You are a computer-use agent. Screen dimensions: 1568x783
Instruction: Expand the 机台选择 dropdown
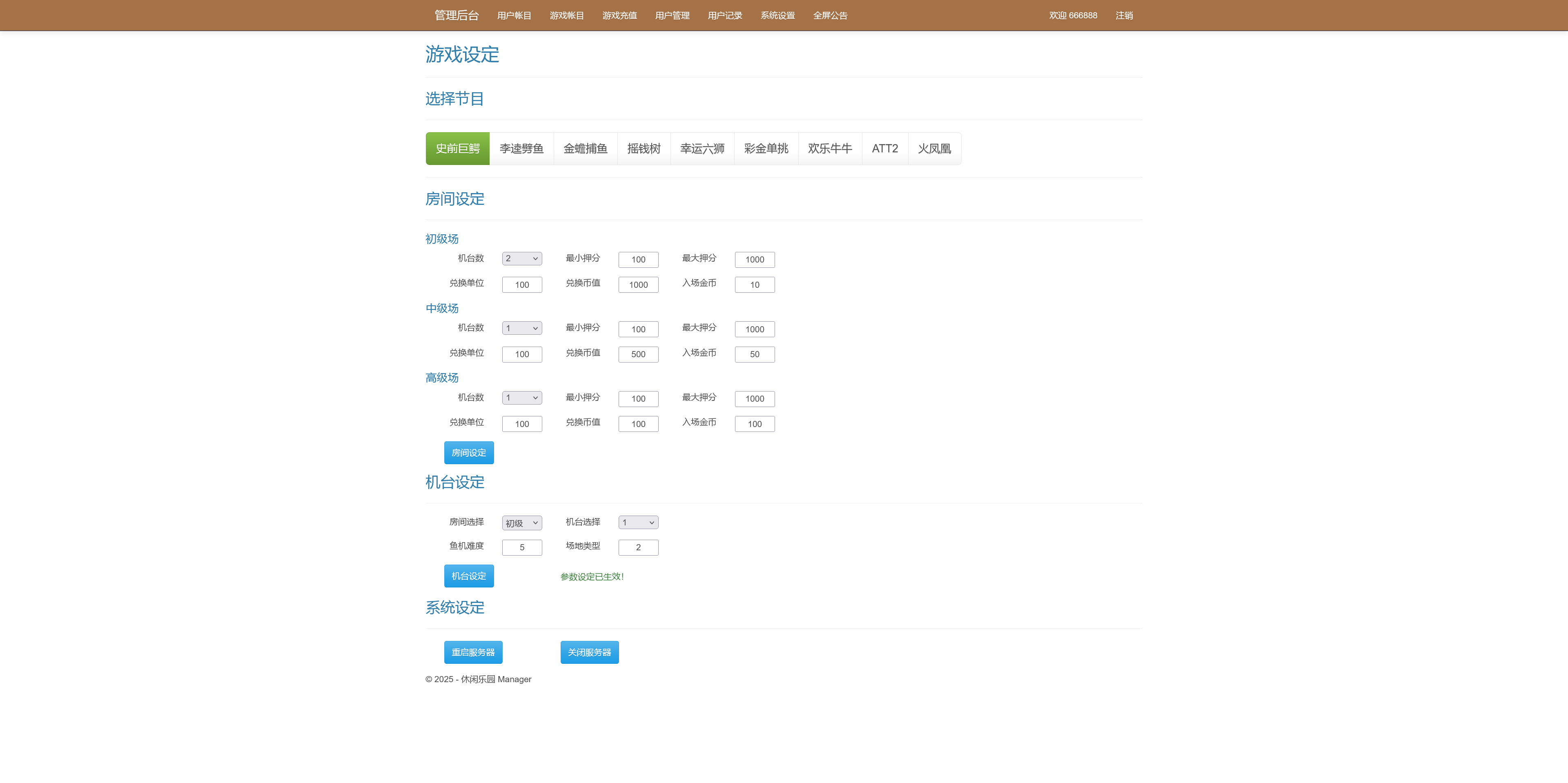point(637,522)
